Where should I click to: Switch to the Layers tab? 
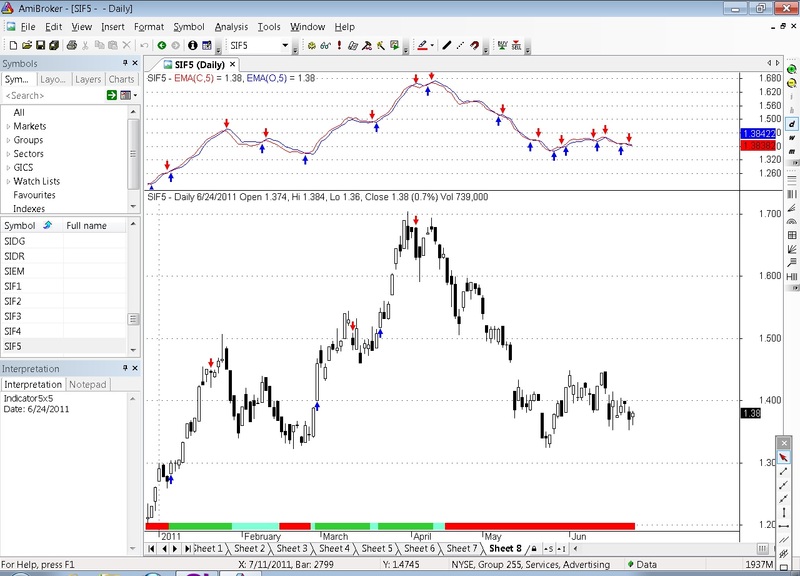[x=88, y=79]
